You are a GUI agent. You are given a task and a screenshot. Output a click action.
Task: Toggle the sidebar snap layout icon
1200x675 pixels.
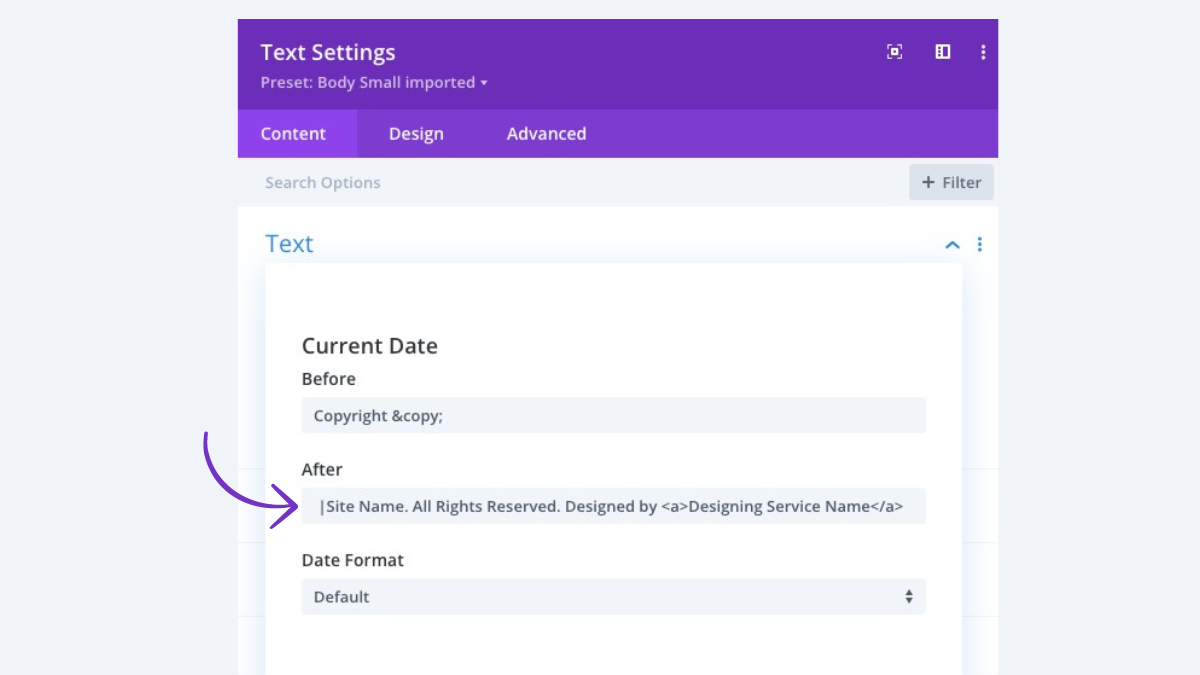(943, 52)
